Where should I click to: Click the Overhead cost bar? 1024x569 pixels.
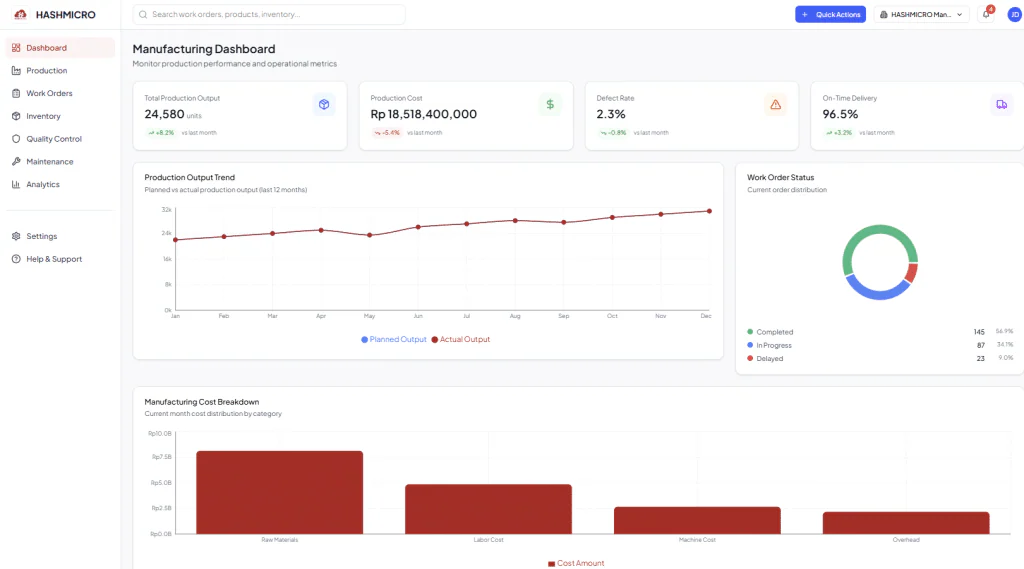click(906, 523)
